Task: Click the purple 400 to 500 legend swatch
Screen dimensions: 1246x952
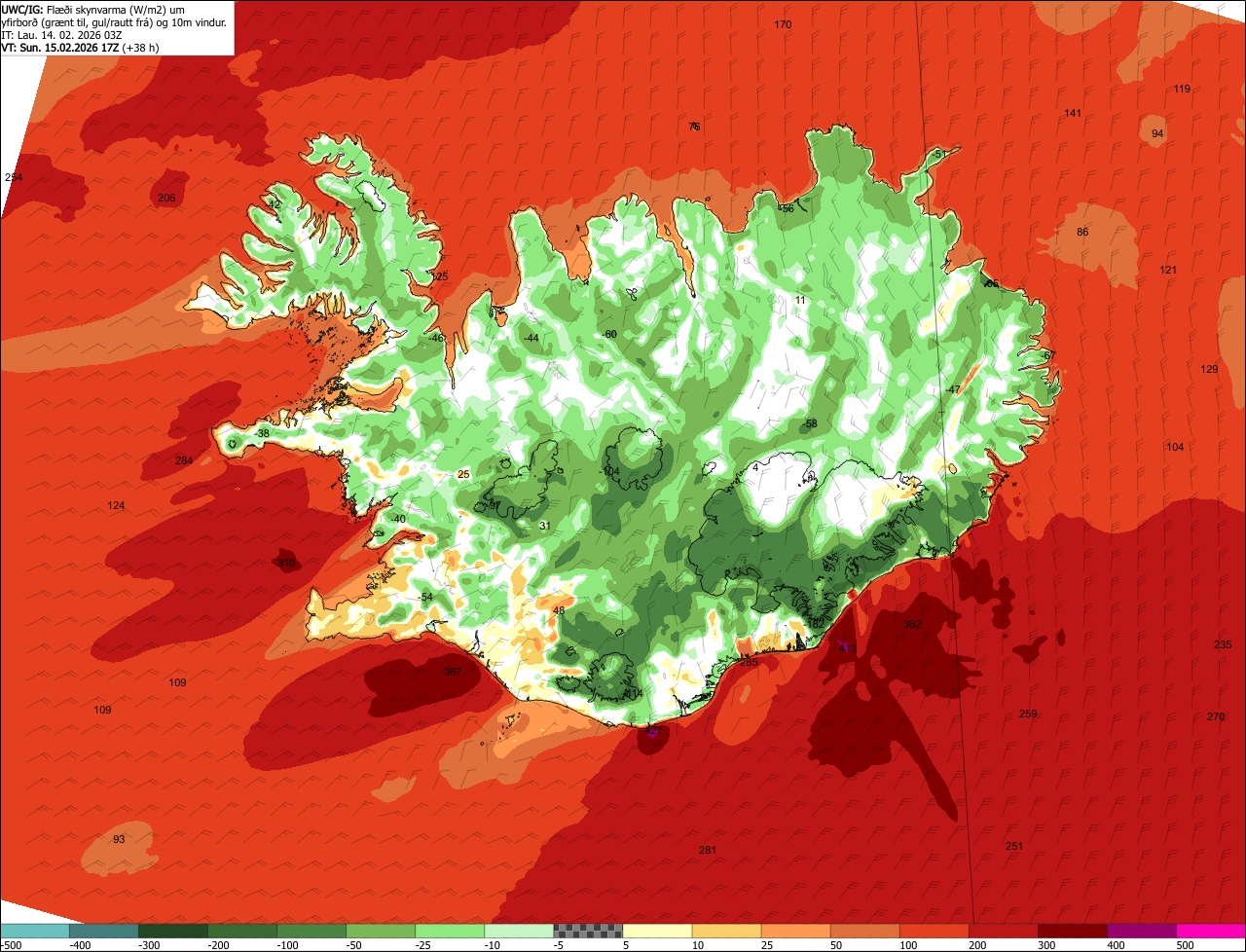Action: (1141, 931)
